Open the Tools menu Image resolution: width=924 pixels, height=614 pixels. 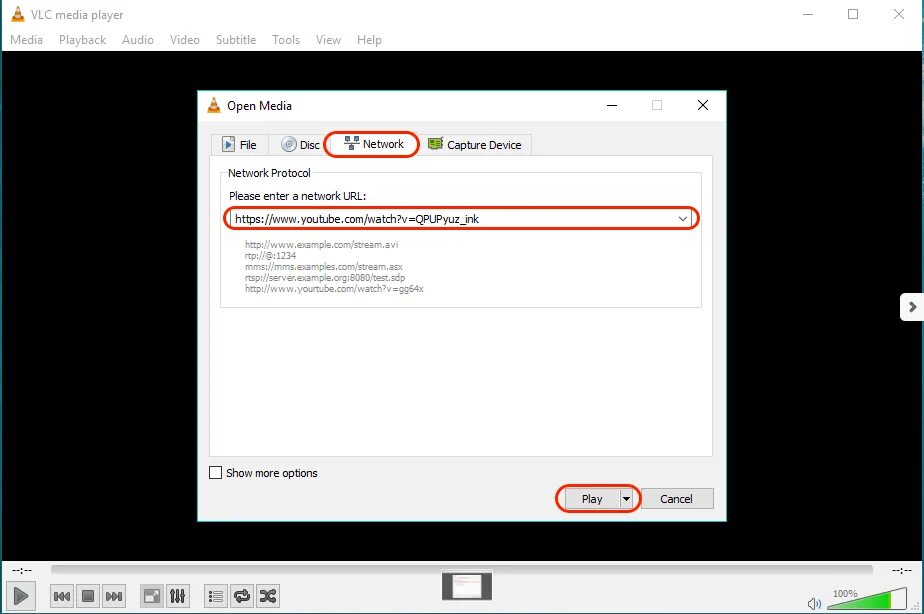pyautogui.click(x=286, y=39)
